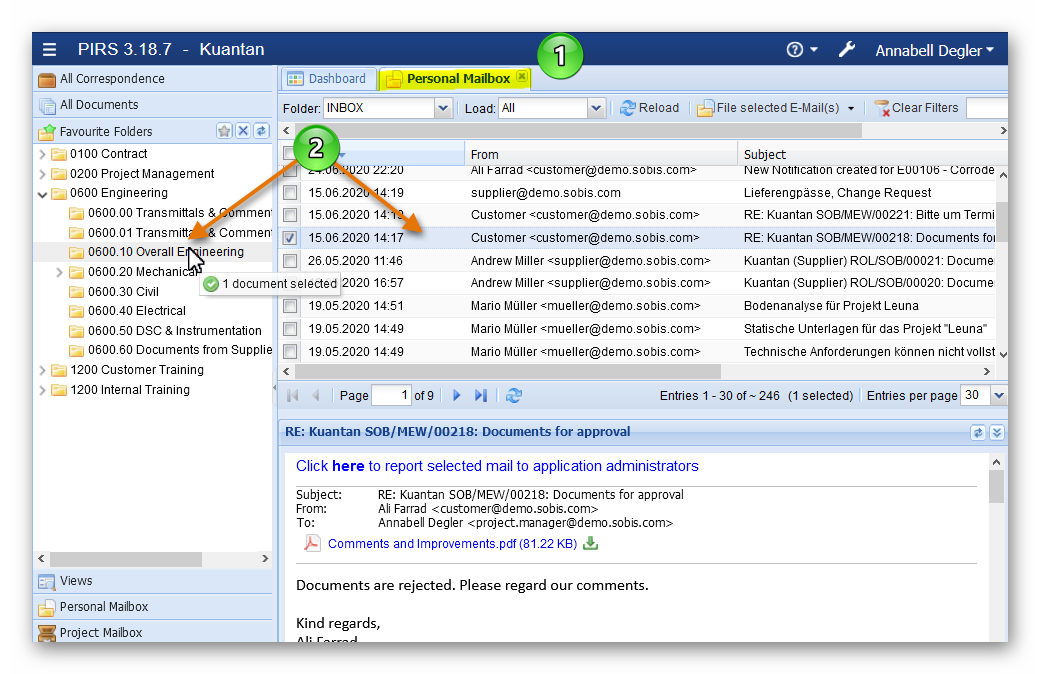Open the Load All dropdown
The image size is (1040, 674).
[x=596, y=108]
